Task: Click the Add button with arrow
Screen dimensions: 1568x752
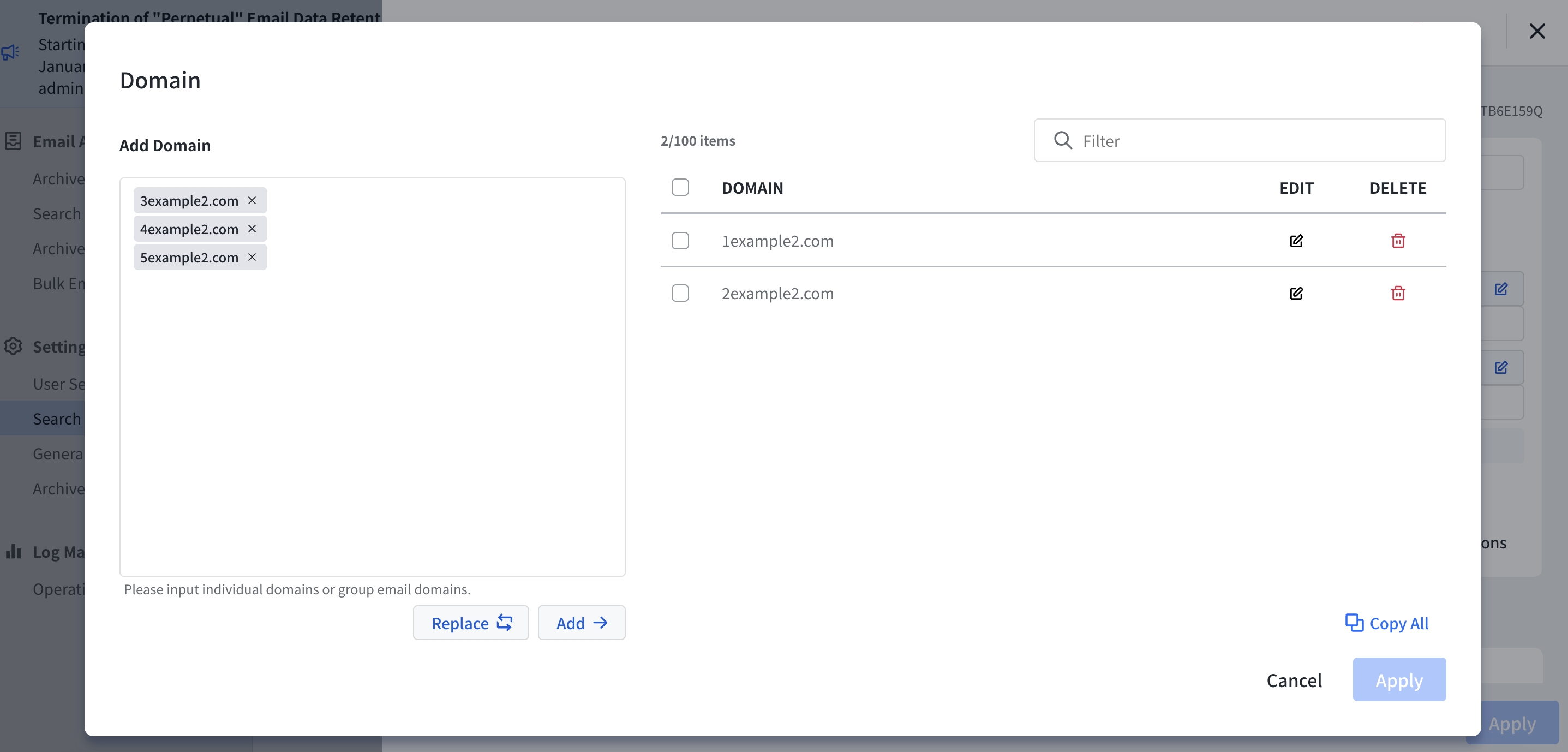Action: pyautogui.click(x=581, y=623)
